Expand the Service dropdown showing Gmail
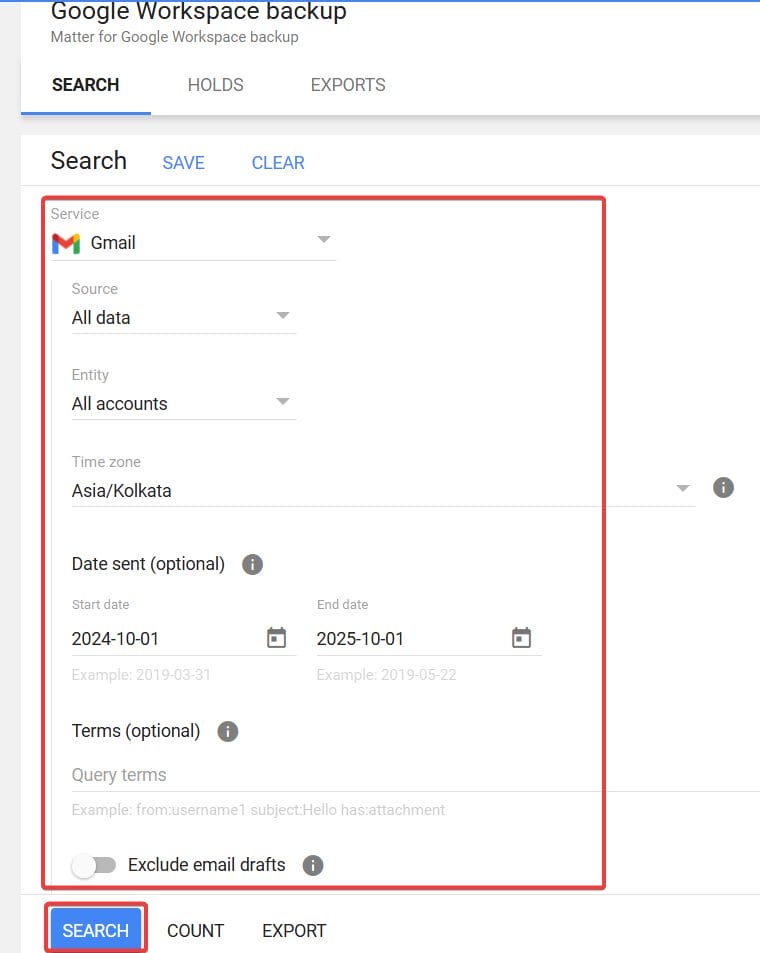The height and width of the screenshot is (953, 760). click(323, 241)
